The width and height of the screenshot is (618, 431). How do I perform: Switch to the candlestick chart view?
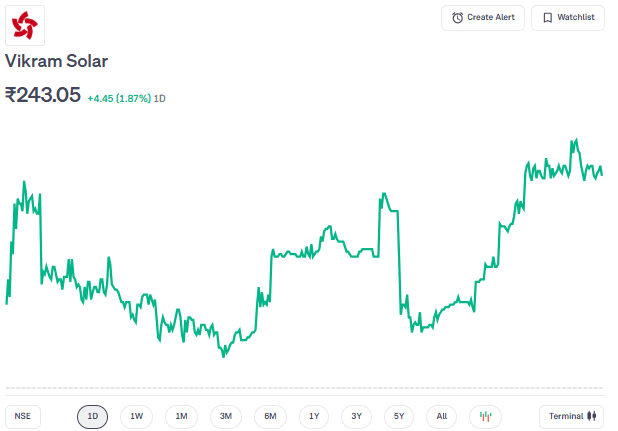pyautogui.click(x=485, y=416)
